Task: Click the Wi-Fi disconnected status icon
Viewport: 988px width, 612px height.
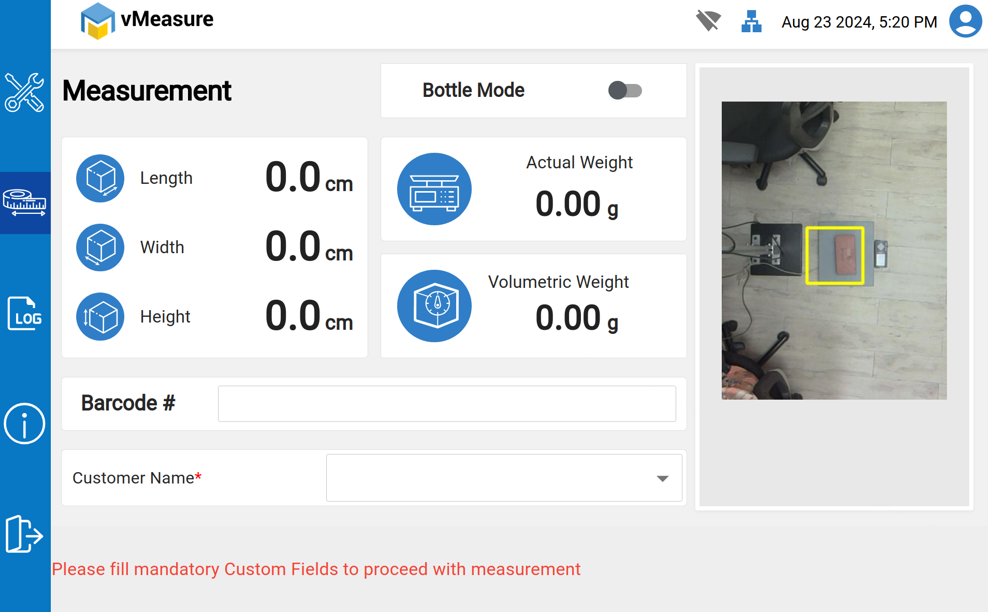Action: tap(708, 21)
